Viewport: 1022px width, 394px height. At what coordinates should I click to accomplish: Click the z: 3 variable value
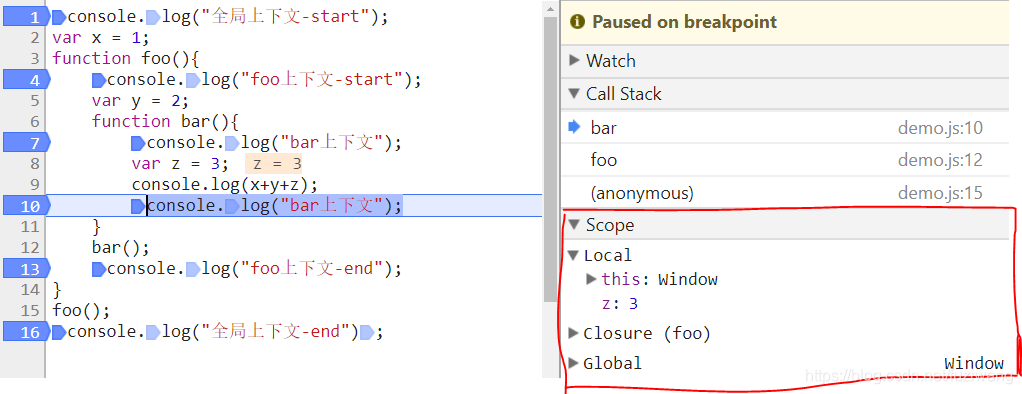(x=634, y=304)
